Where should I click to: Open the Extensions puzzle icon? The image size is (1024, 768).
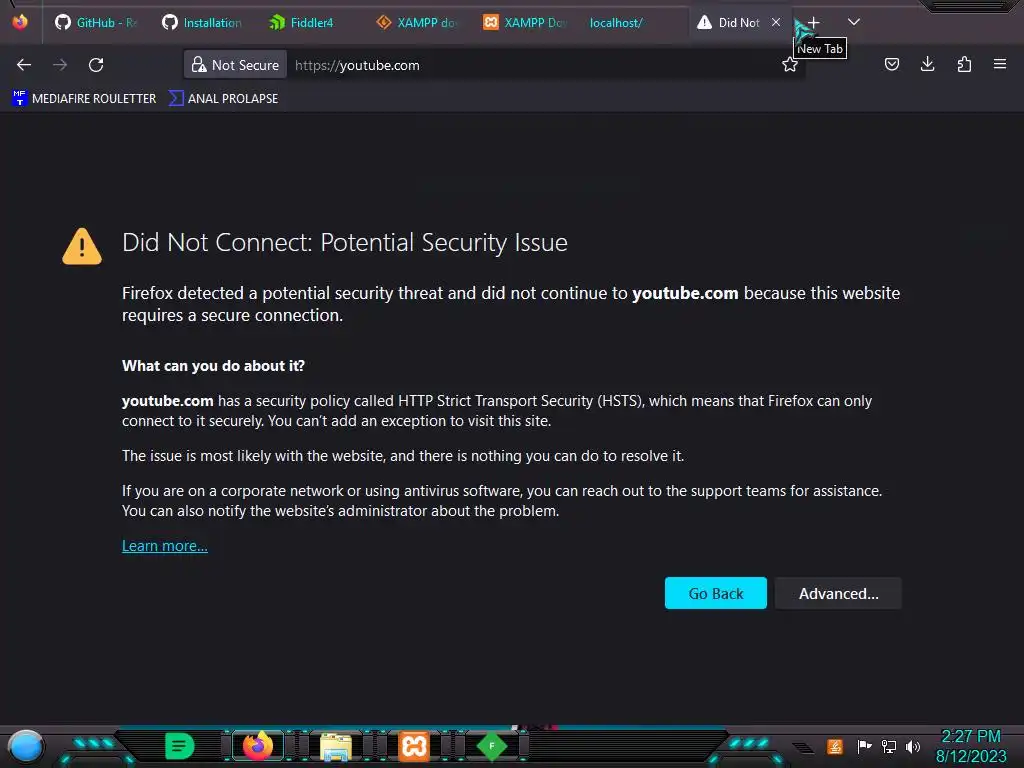(964, 64)
